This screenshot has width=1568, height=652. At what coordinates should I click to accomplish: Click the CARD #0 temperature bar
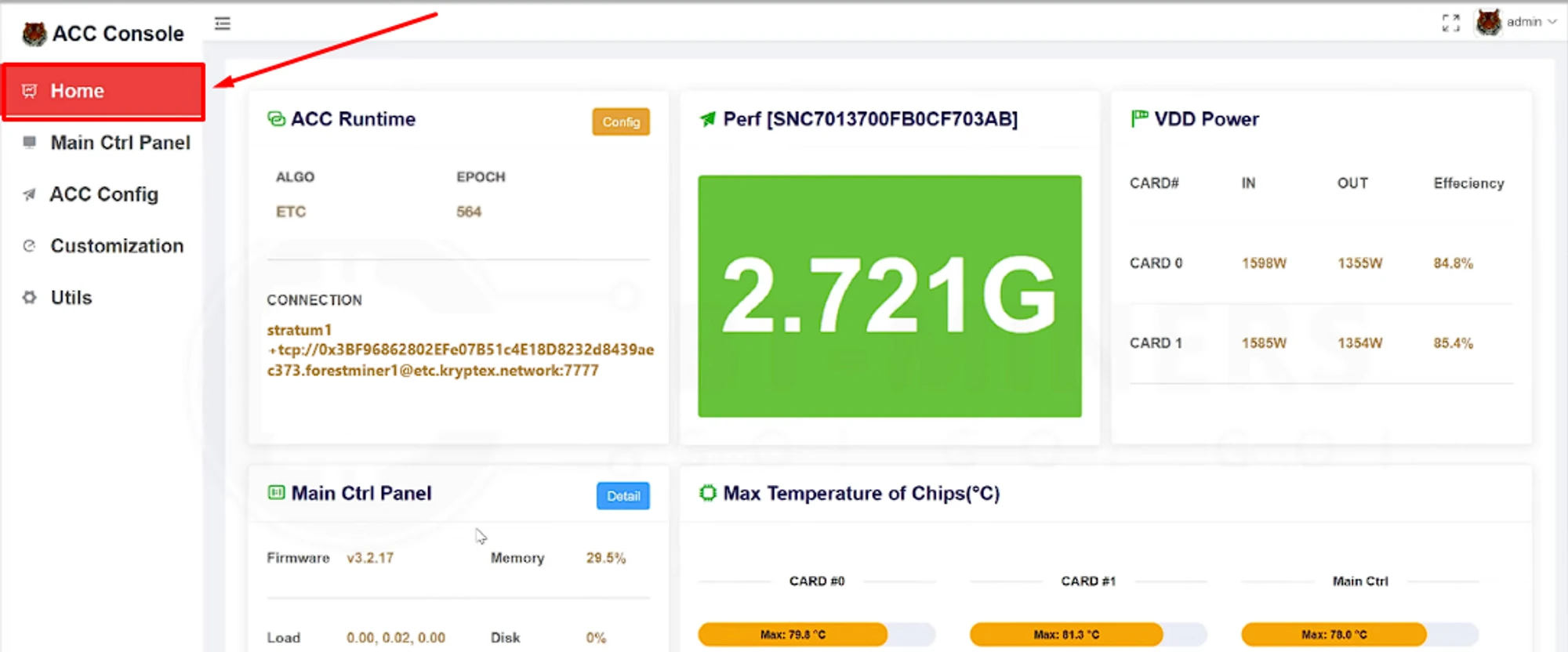[815, 634]
